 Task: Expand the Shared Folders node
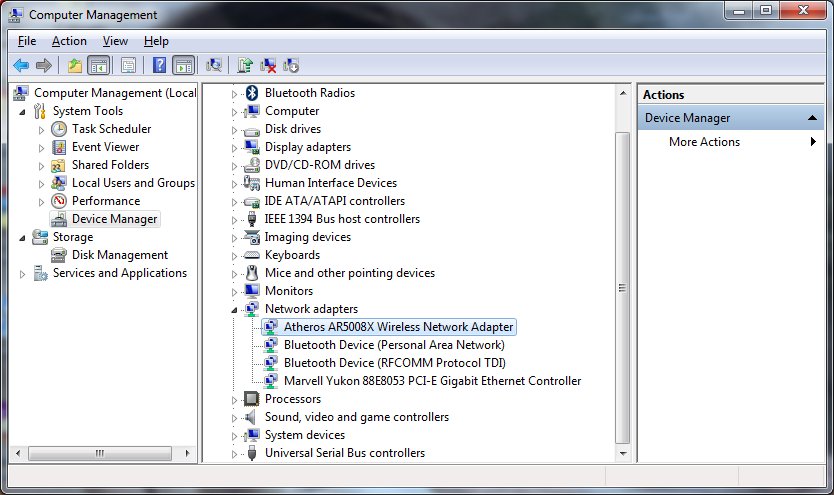point(41,166)
